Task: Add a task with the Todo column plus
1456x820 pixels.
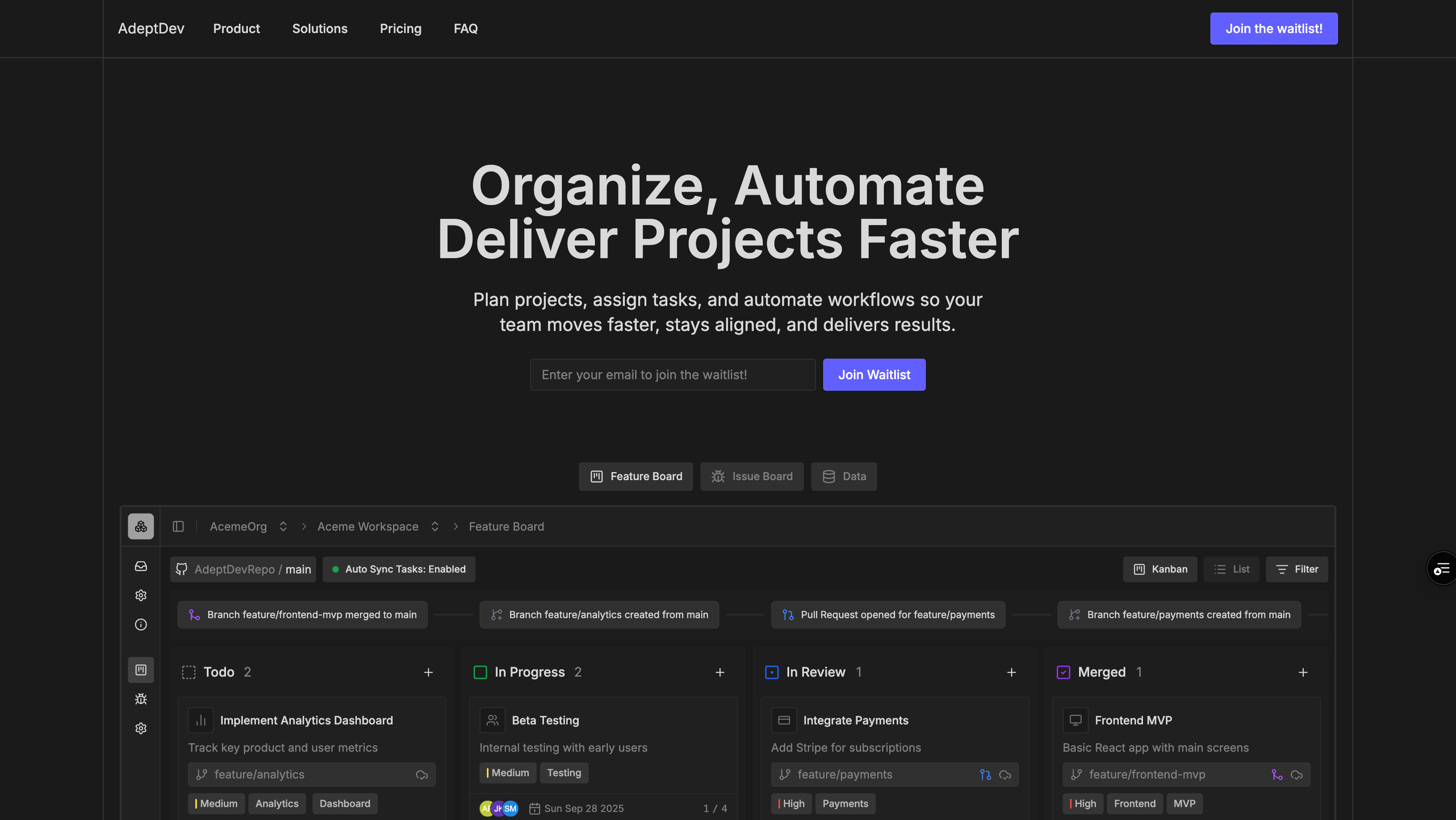Action: click(x=428, y=672)
